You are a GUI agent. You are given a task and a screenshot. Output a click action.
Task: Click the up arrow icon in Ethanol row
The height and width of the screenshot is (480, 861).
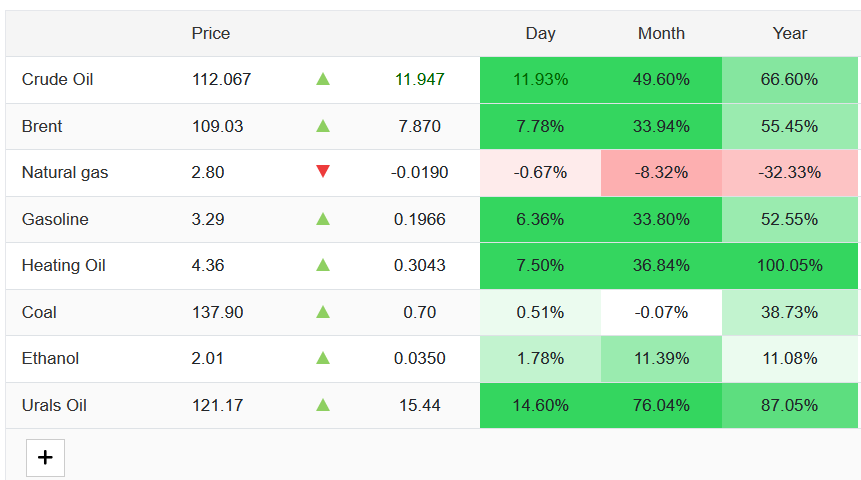pyautogui.click(x=322, y=358)
